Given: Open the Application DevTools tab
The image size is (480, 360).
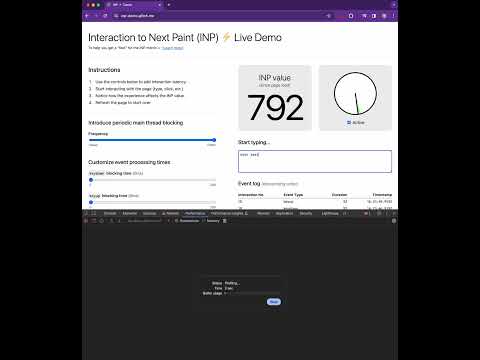Looking at the screenshot, I should (284, 213).
